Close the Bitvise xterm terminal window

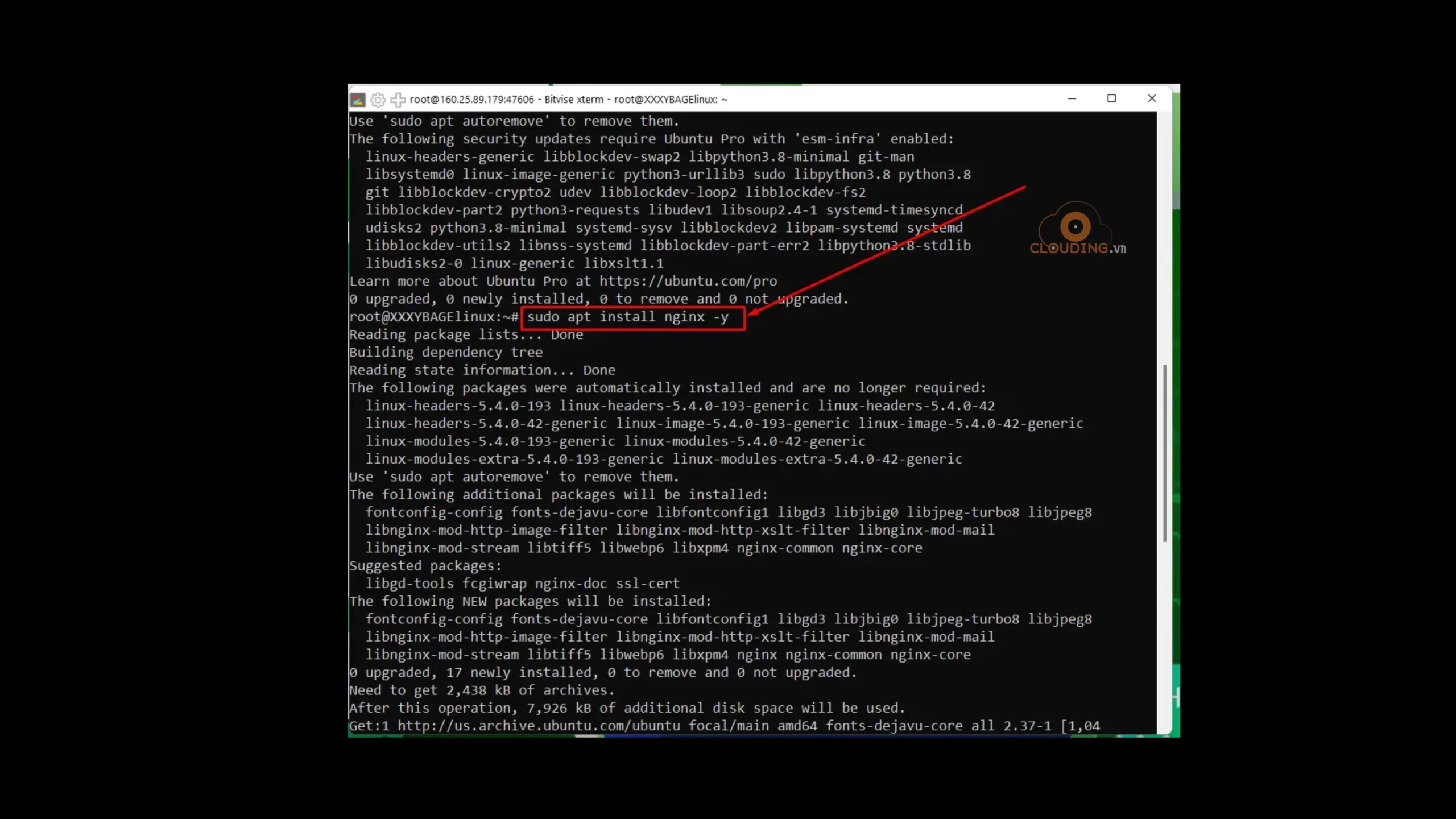click(x=1152, y=99)
